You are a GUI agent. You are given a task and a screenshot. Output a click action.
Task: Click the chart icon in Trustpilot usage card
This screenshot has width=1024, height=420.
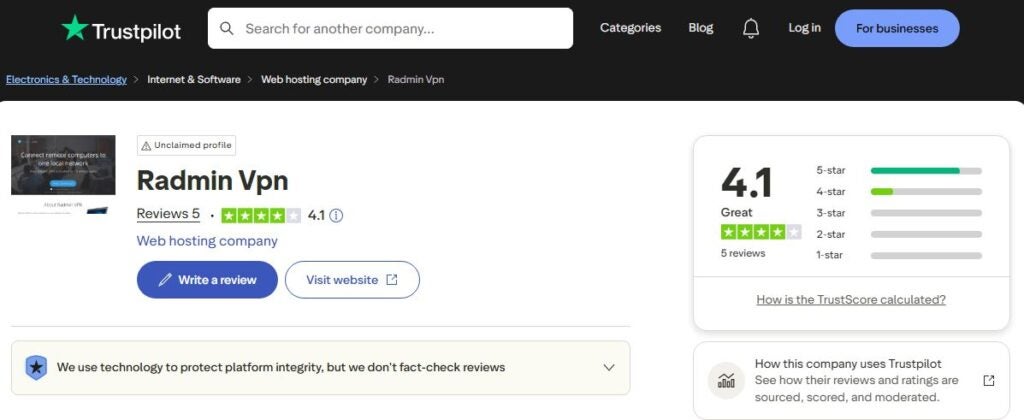726,381
